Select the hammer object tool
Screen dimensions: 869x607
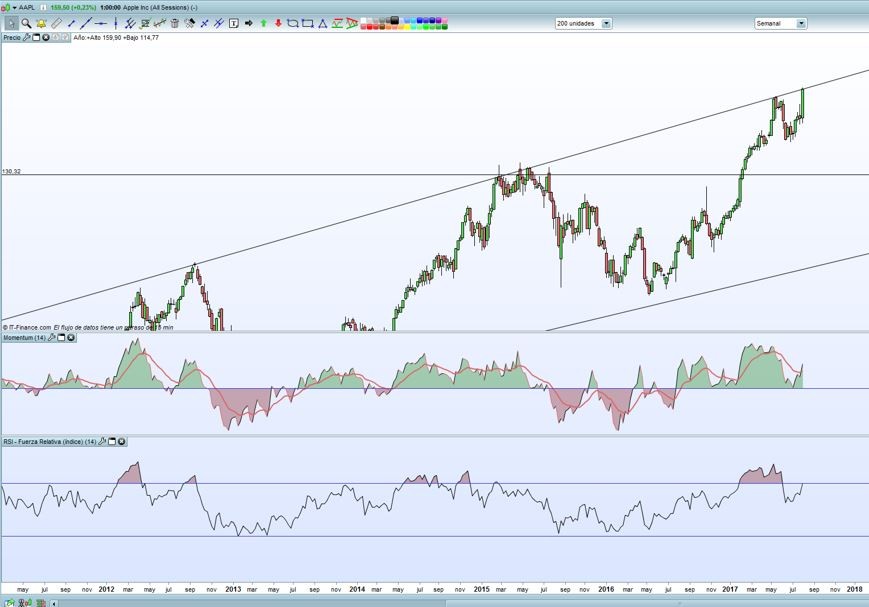[190, 23]
